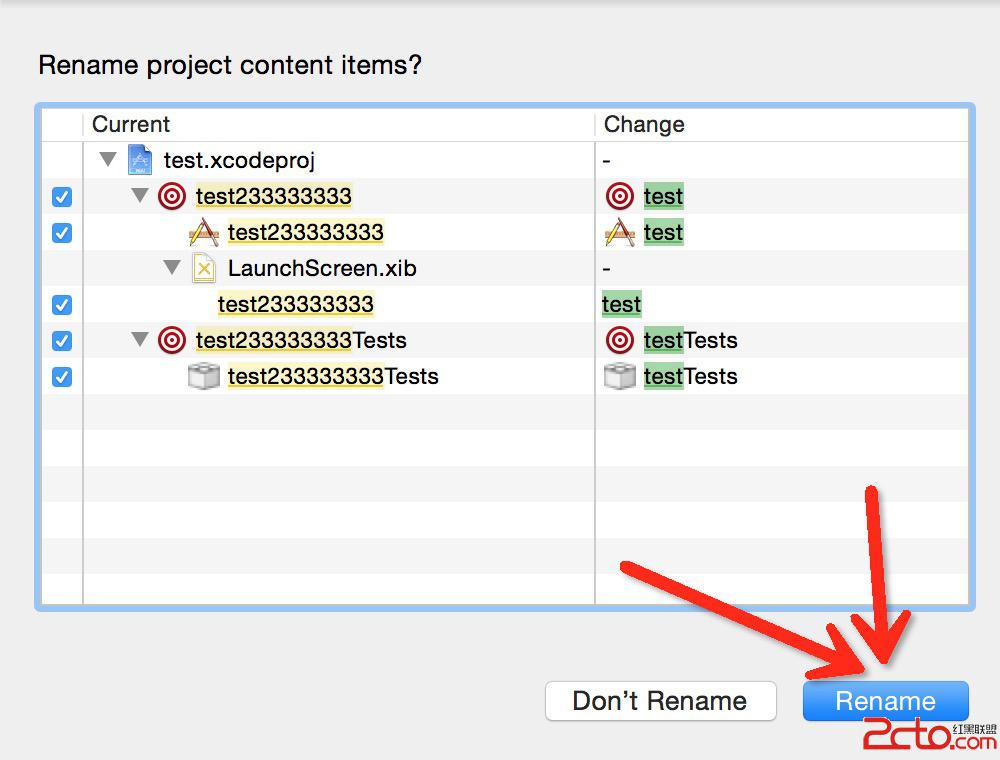Collapse the test.xcodeproj disclosure triangle
1000x760 pixels.
pos(108,160)
